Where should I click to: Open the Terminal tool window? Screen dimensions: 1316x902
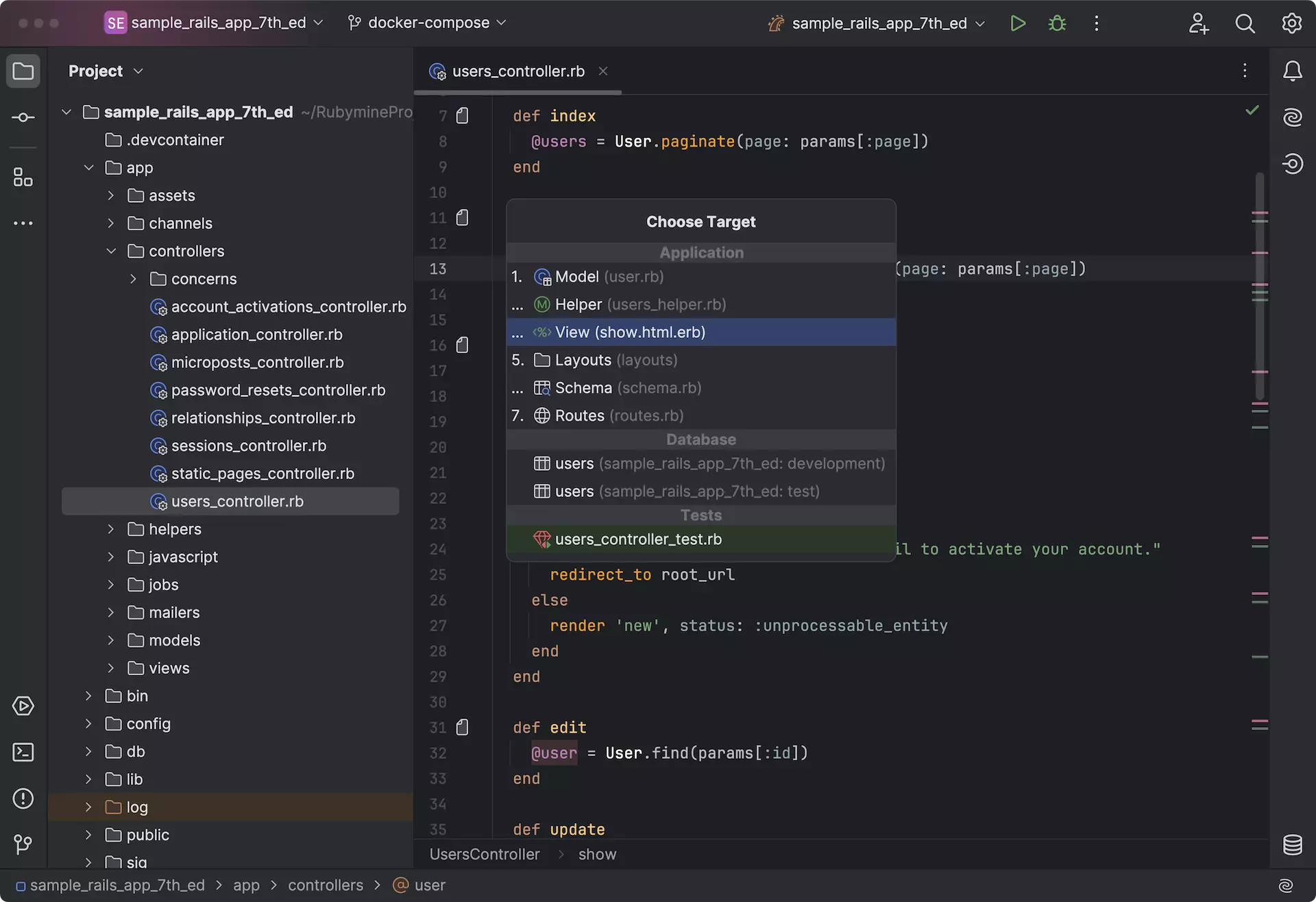click(x=23, y=753)
